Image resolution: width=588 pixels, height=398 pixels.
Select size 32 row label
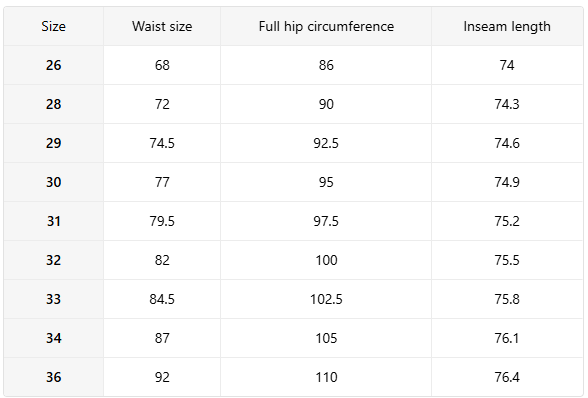tap(54, 260)
